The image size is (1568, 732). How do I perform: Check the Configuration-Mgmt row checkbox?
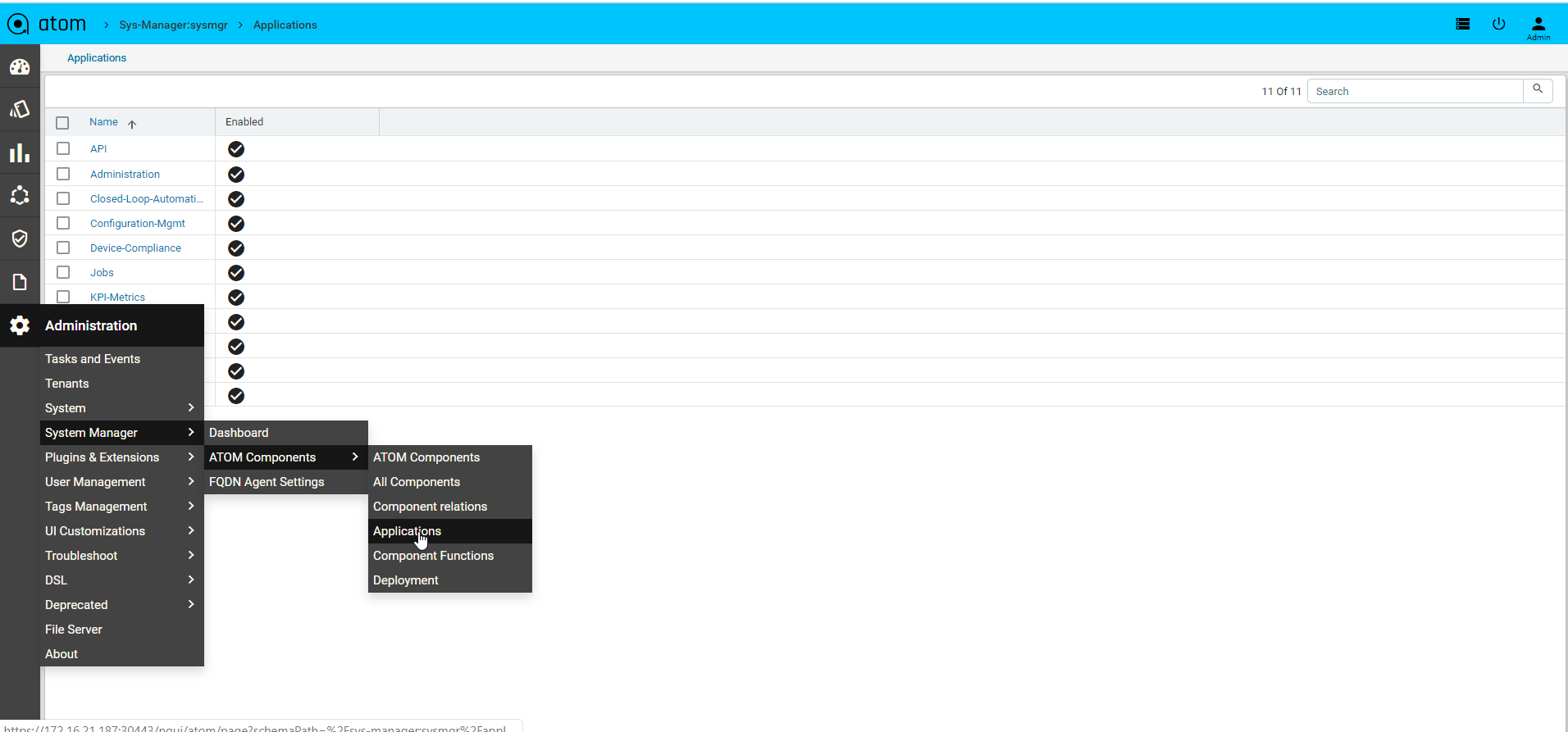(x=63, y=223)
